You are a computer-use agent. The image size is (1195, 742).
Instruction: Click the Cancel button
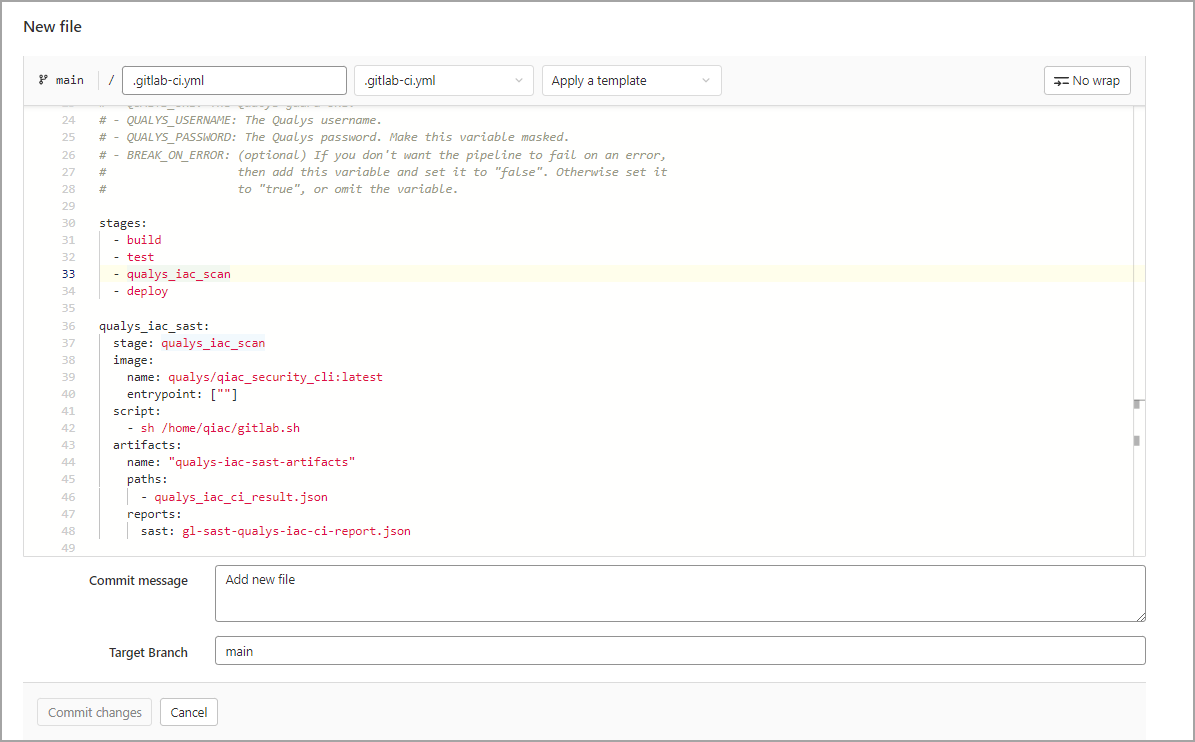189,712
